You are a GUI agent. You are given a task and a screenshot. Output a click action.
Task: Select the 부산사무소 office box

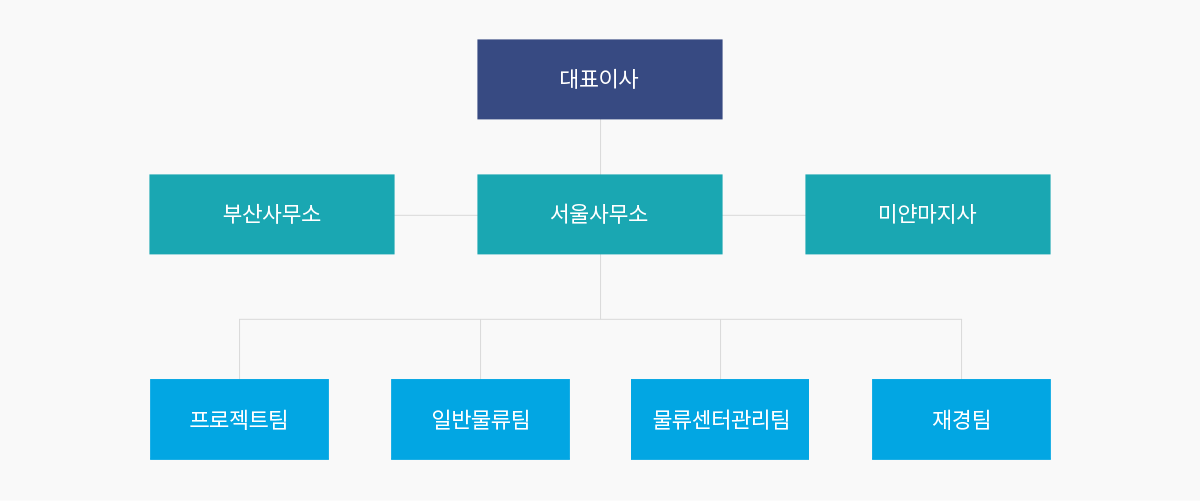pyautogui.click(x=272, y=214)
